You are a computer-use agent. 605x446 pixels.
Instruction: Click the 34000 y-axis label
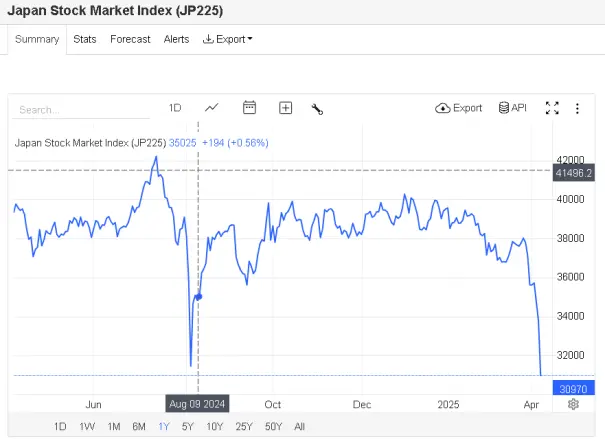(570, 316)
